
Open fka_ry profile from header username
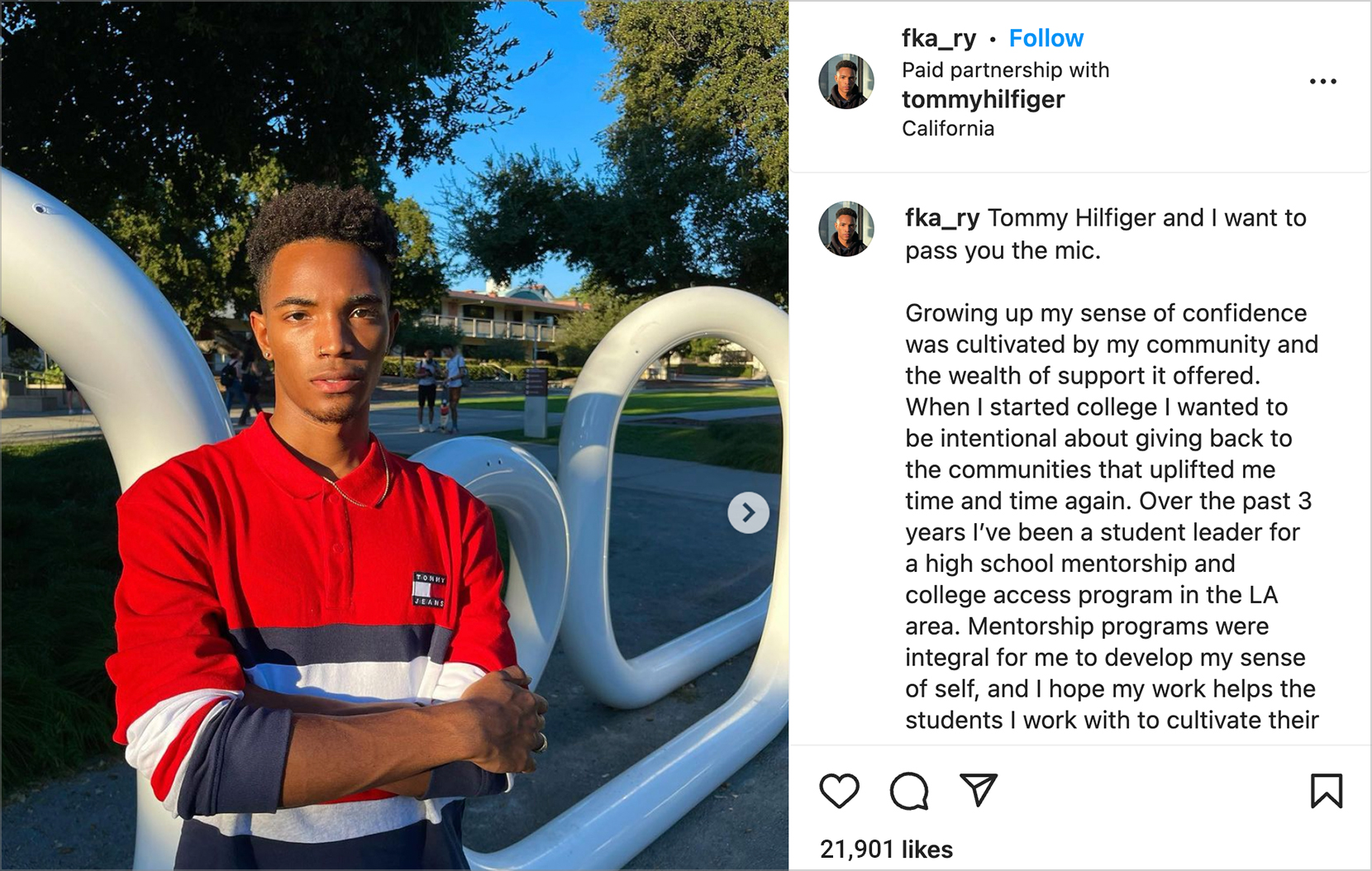[938, 38]
